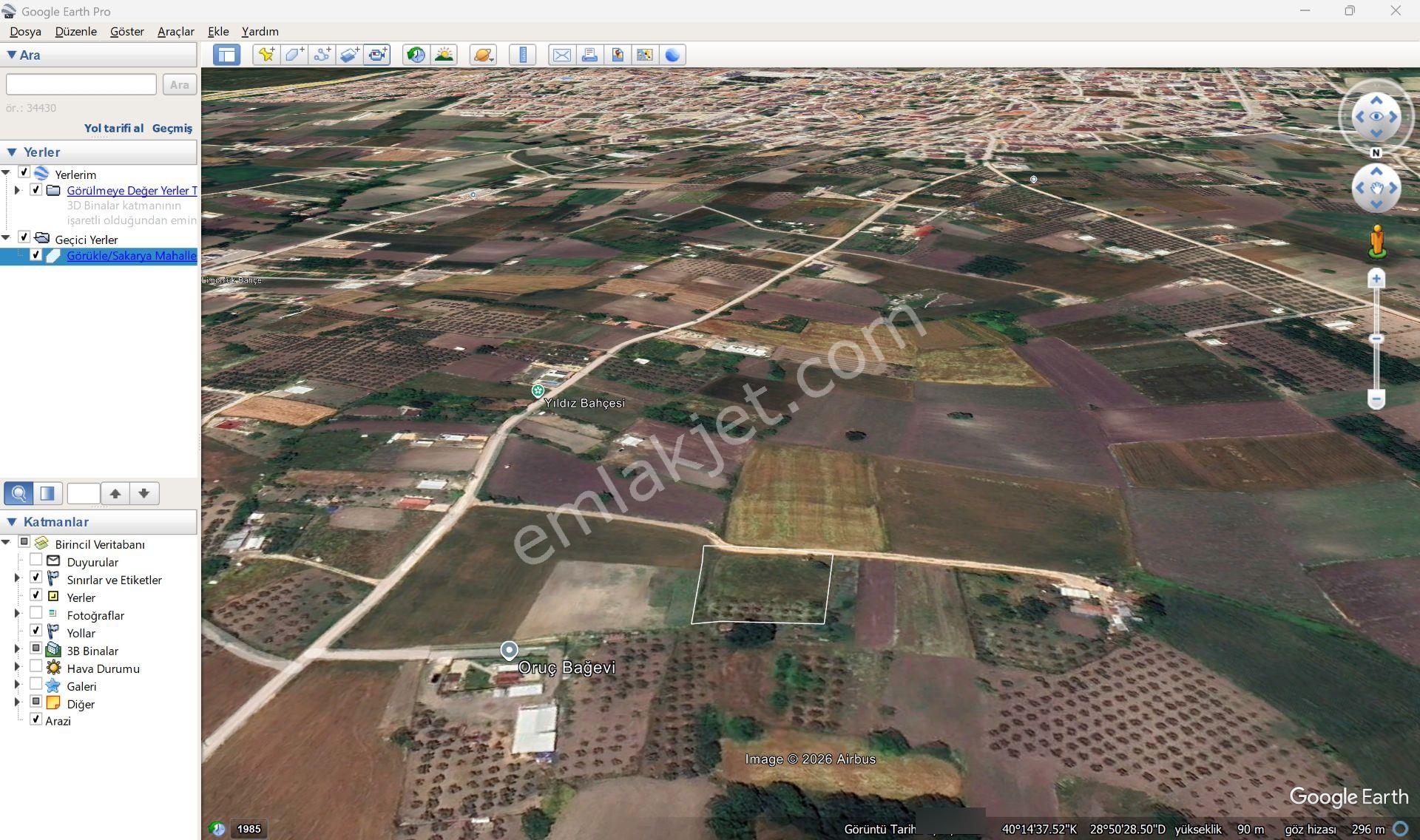Collapse the Yerler panel header
Screen dimensions: 1420x840
tap(12, 152)
